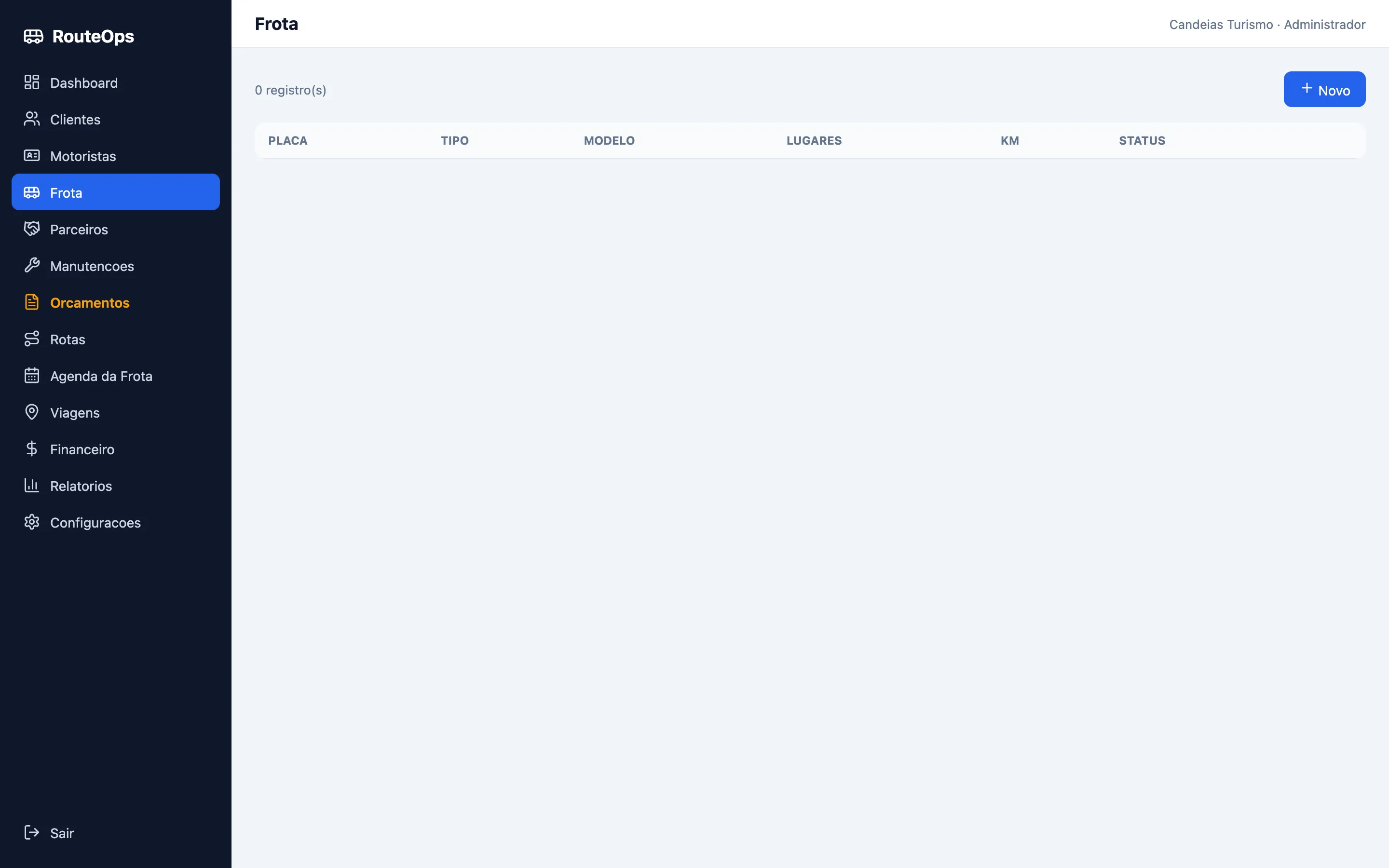Click the STATUS column header
The image size is (1389, 868).
coord(1142,141)
